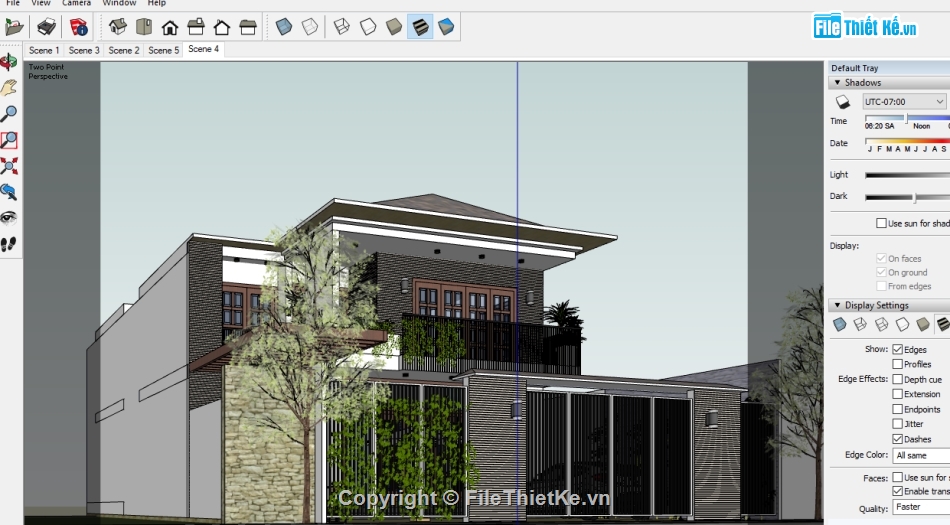The height and width of the screenshot is (525, 950).
Task: Select Monochrome style in top toolbar
Action: (446, 27)
